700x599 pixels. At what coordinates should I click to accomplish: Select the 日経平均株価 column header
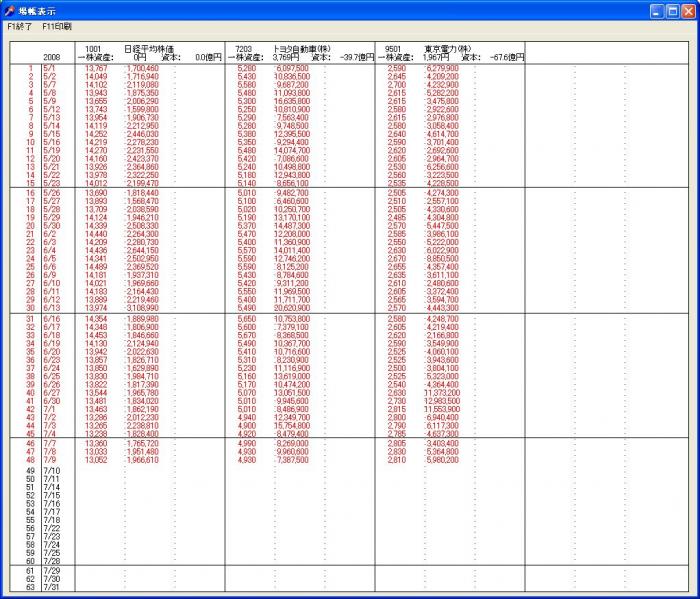tap(148, 48)
